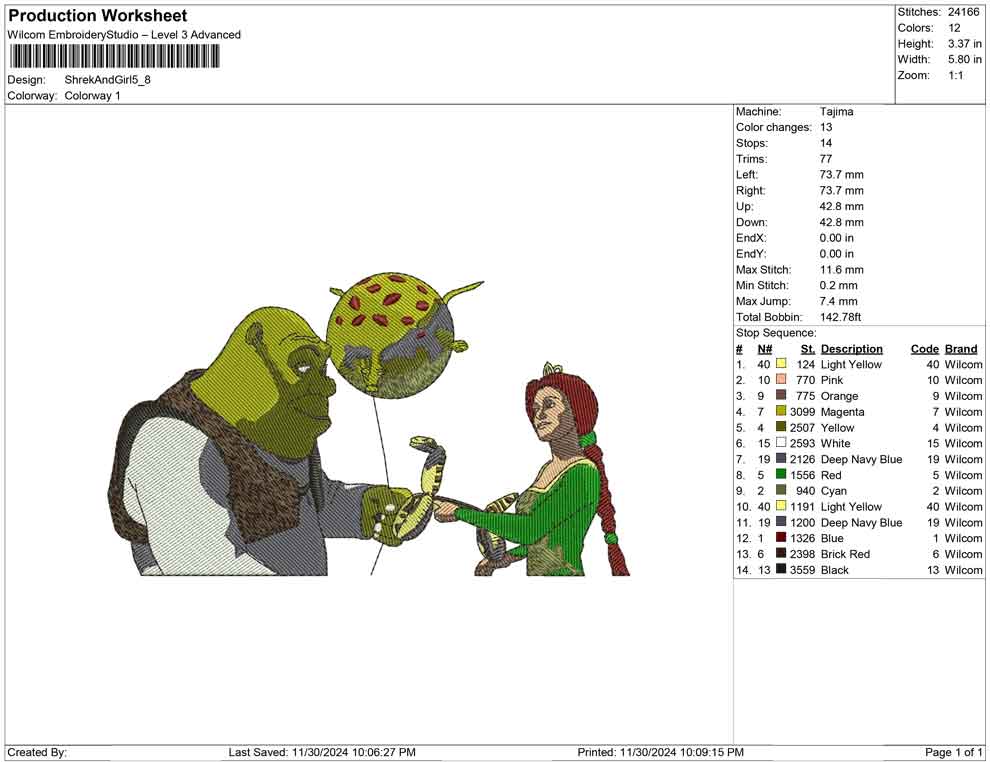Click the 'Brick Red' description in row 13

tap(845, 554)
